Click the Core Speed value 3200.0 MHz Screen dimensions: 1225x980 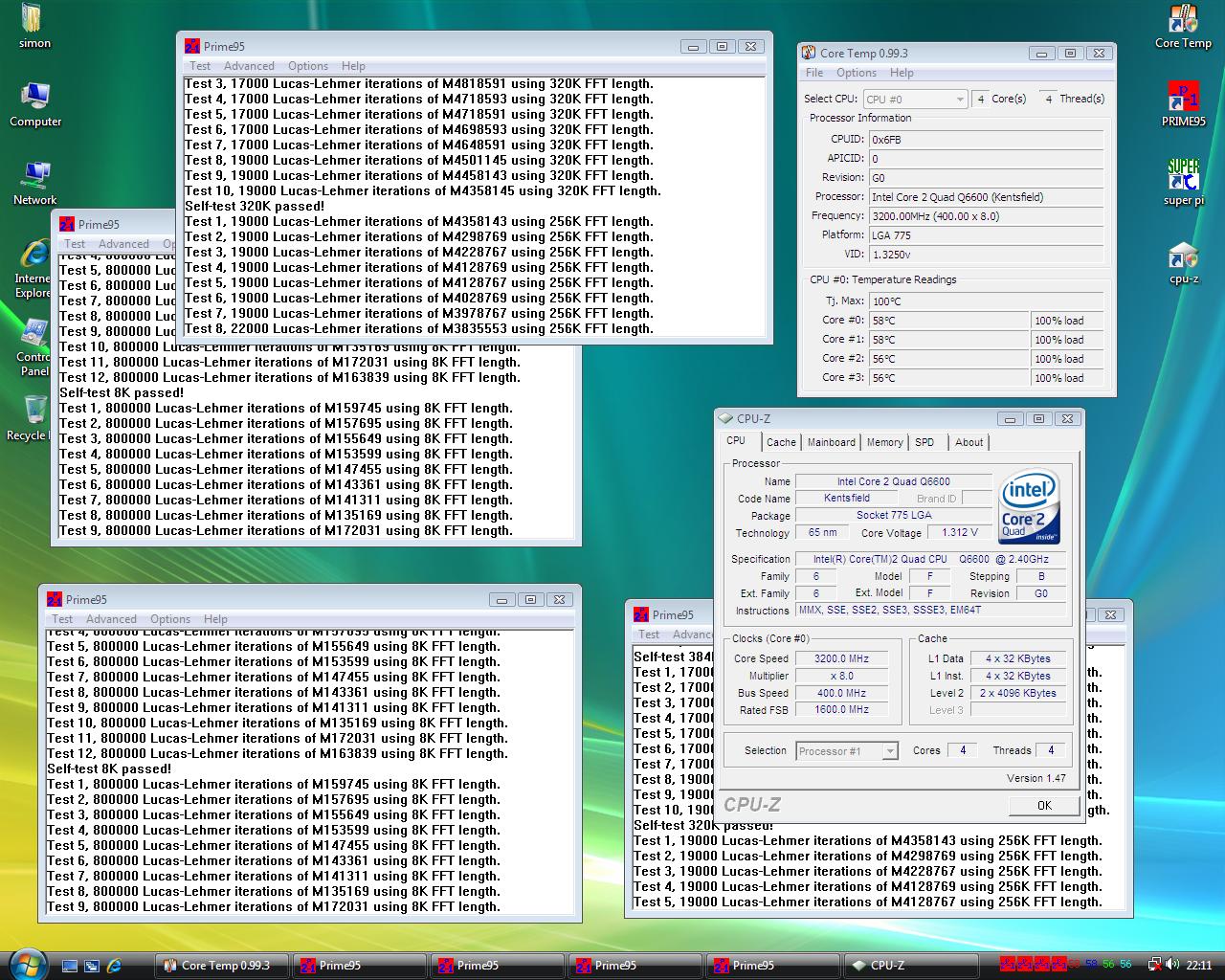841,658
